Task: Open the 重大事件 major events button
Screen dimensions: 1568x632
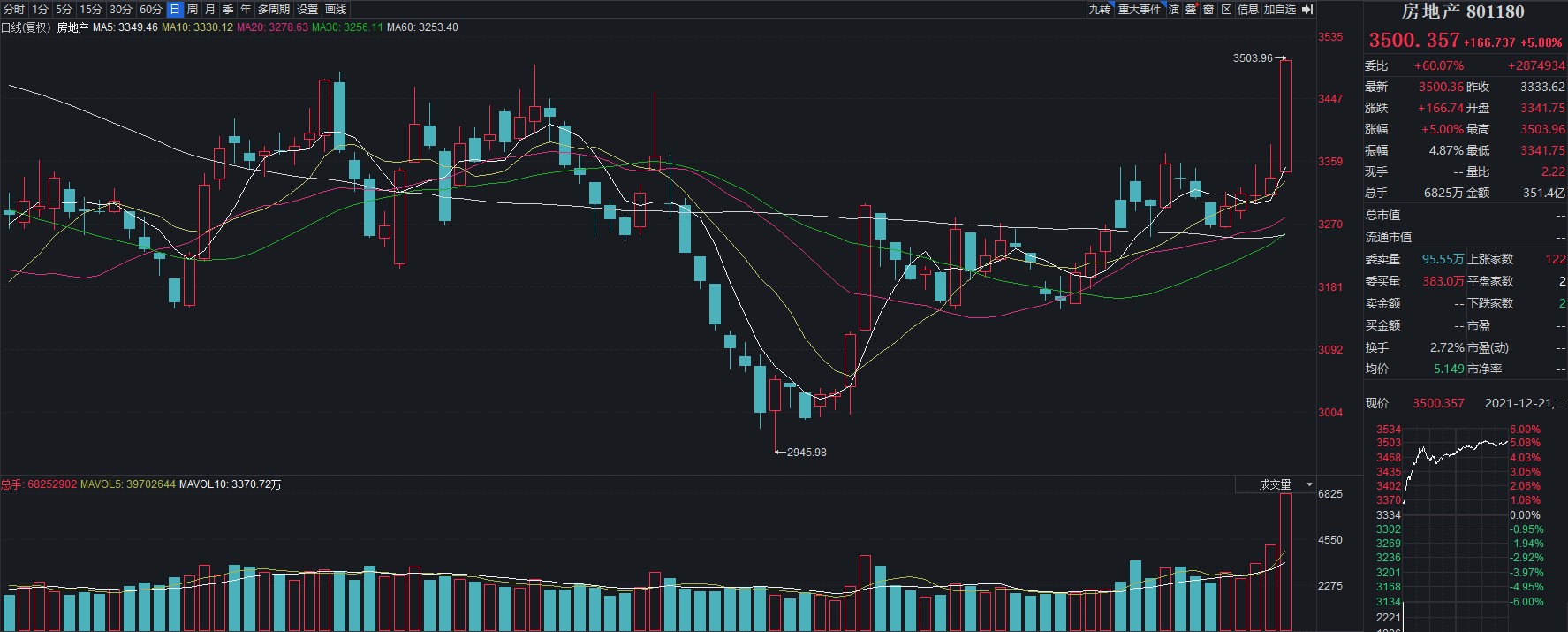Action: pos(1140,10)
